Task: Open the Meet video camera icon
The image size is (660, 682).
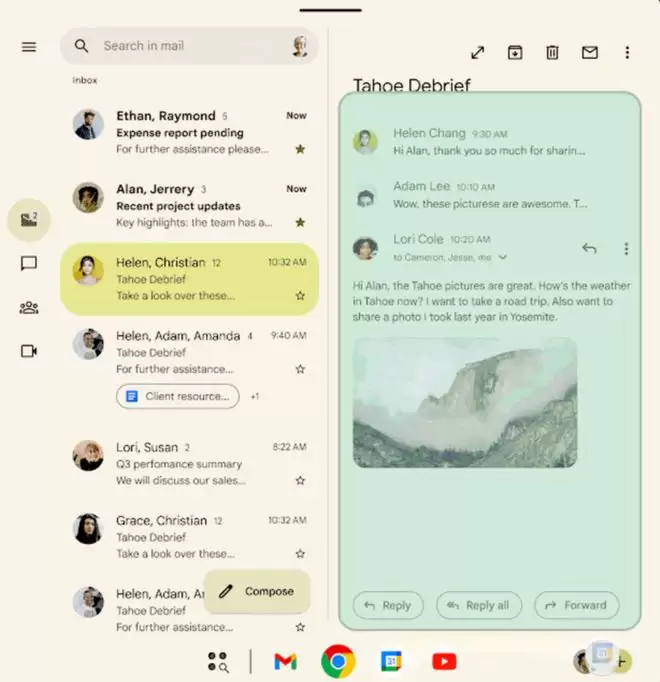Action: pos(29,351)
